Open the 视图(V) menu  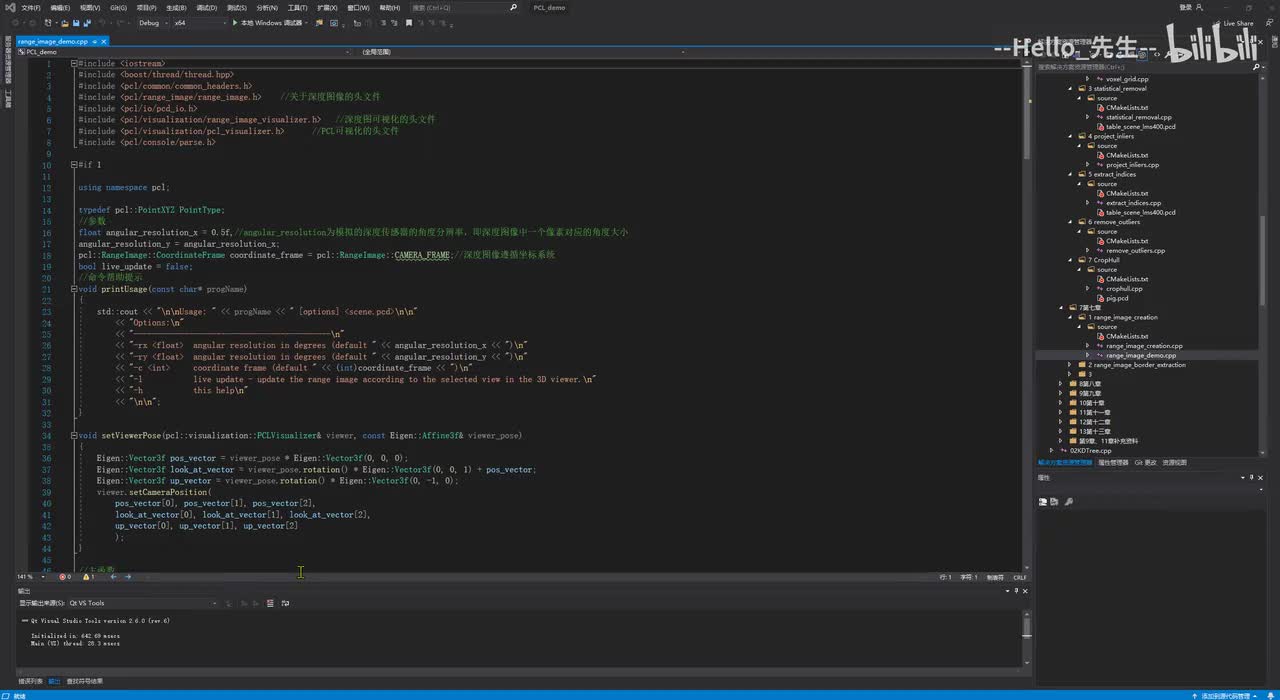tap(89, 7)
